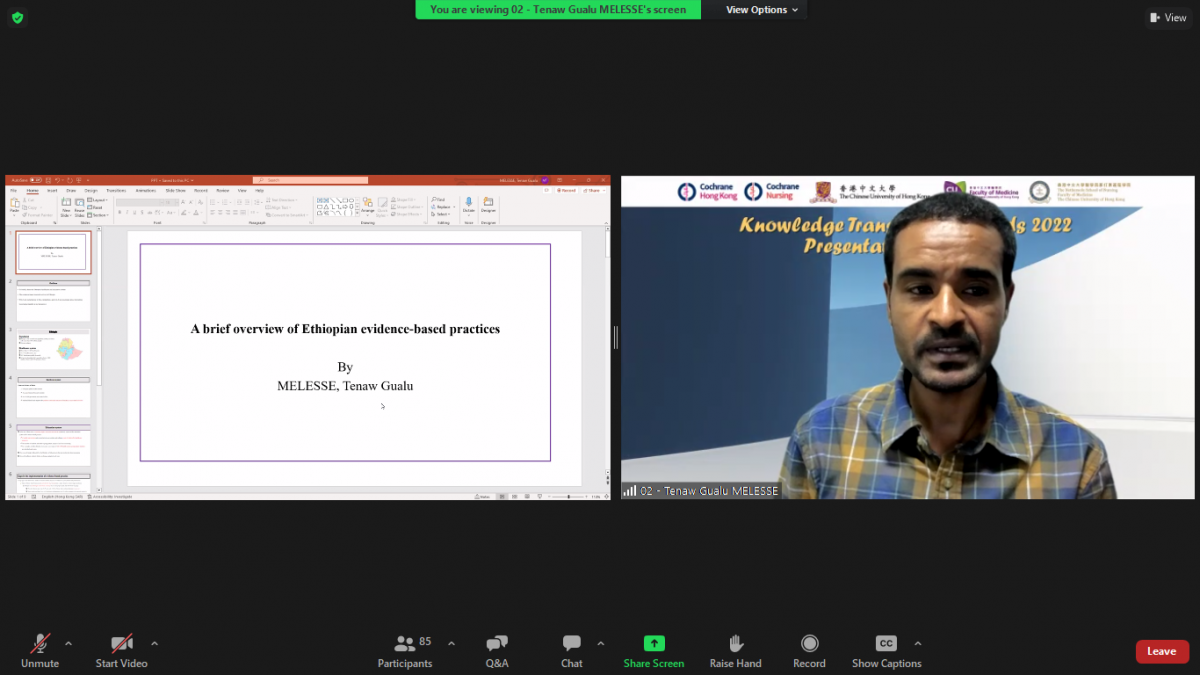
Task: Enable Show Captions
Action: 886,644
